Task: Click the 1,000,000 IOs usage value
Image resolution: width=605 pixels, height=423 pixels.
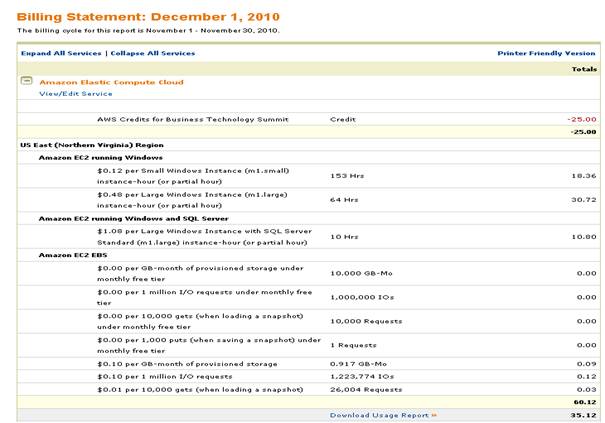Action: (x=362, y=297)
